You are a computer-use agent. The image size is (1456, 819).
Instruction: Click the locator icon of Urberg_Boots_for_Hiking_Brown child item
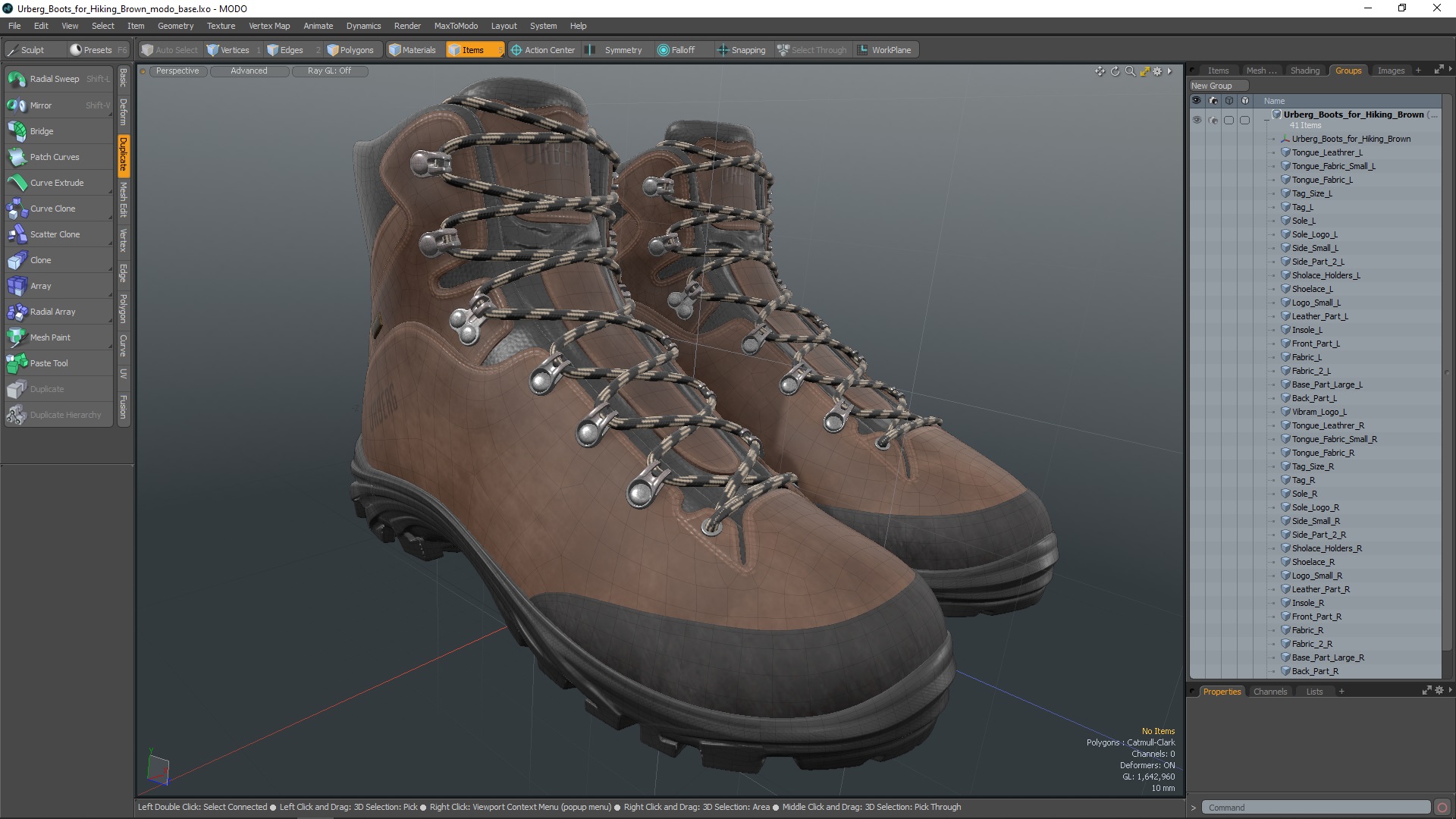pyautogui.click(x=1286, y=139)
